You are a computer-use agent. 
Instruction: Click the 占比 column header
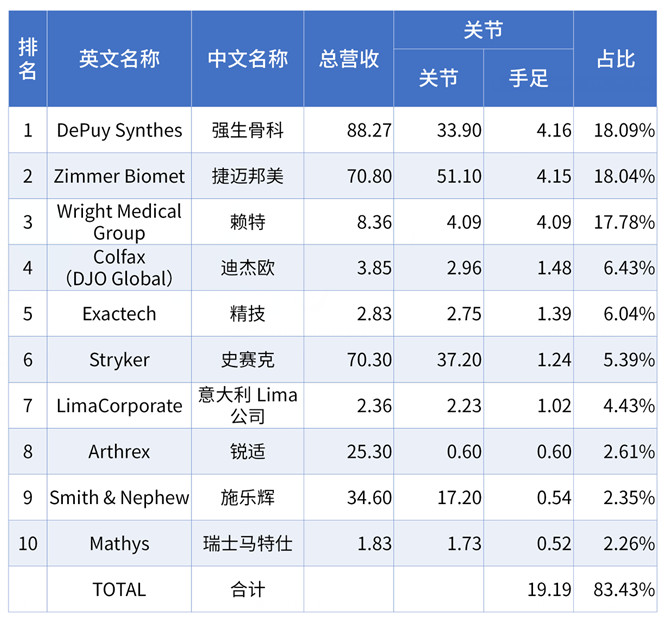tap(615, 59)
